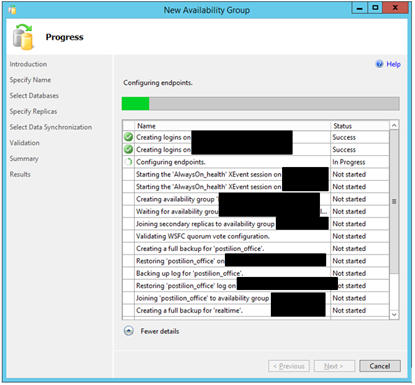The height and width of the screenshot is (385, 415).
Task: Click the Help link
Action: pos(393,64)
